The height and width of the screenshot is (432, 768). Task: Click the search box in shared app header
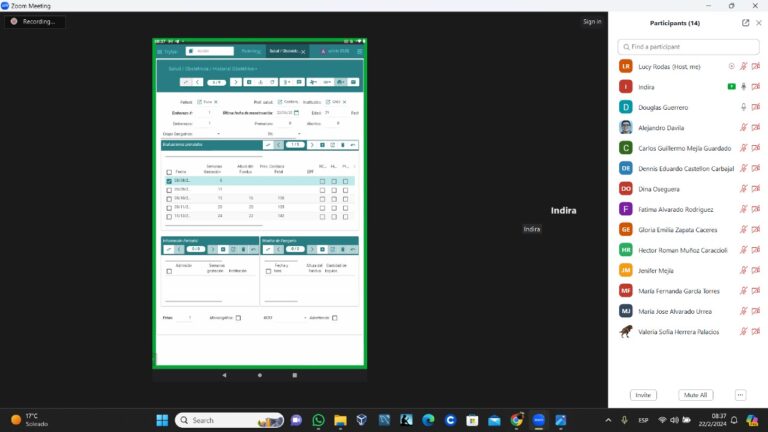coord(210,51)
